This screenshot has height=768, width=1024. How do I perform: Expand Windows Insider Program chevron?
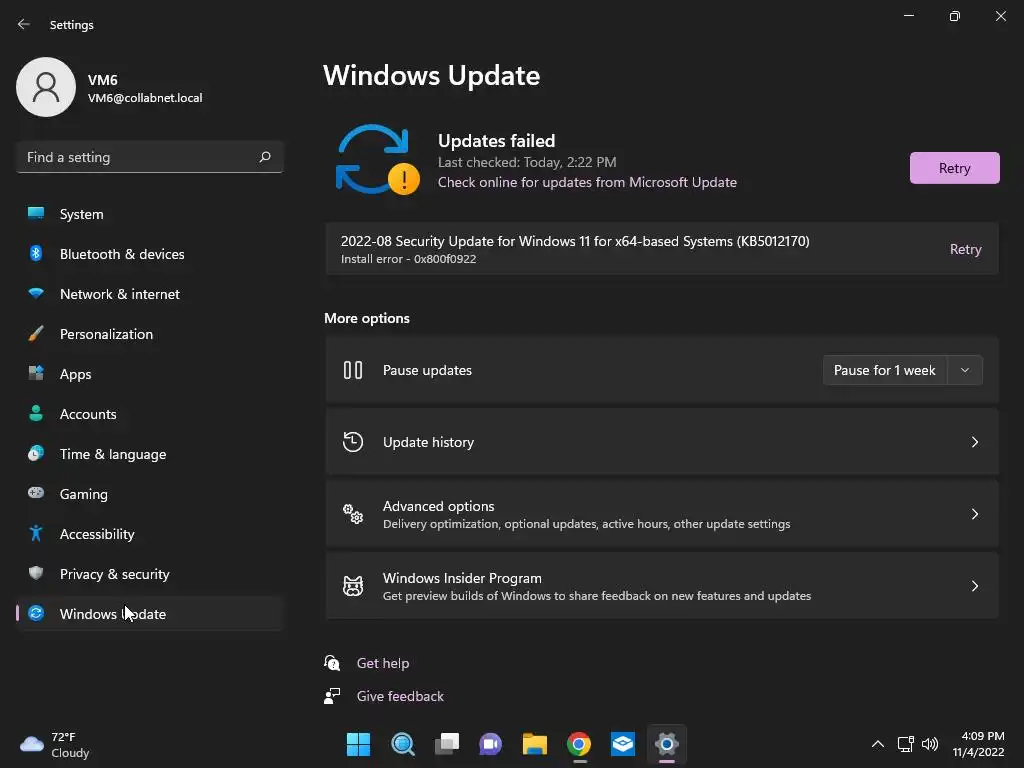coord(974,586)
